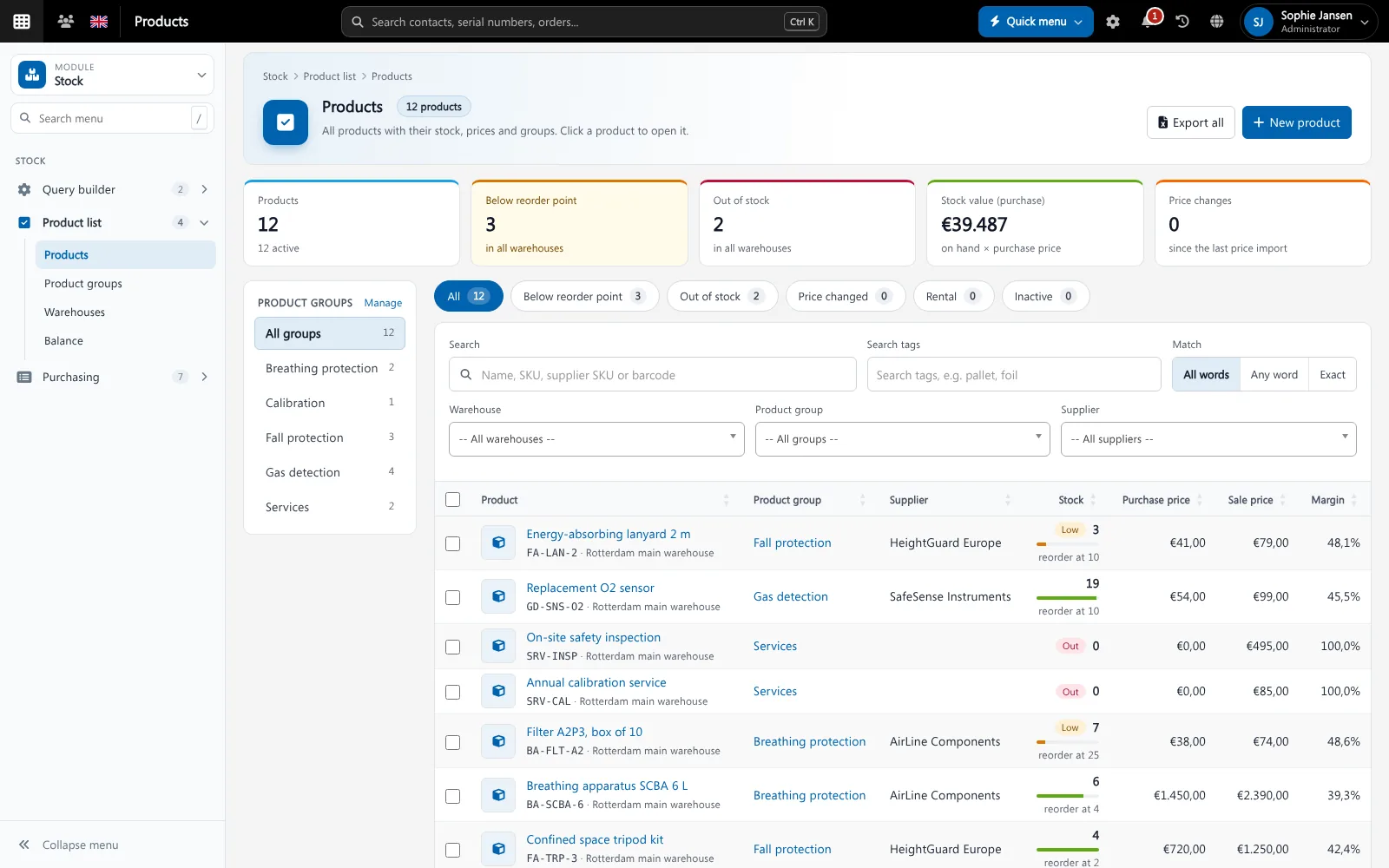Click stock level bar for Replacement O2 sensor
Screen dimensions: 1389x868
pos(1067,598)
